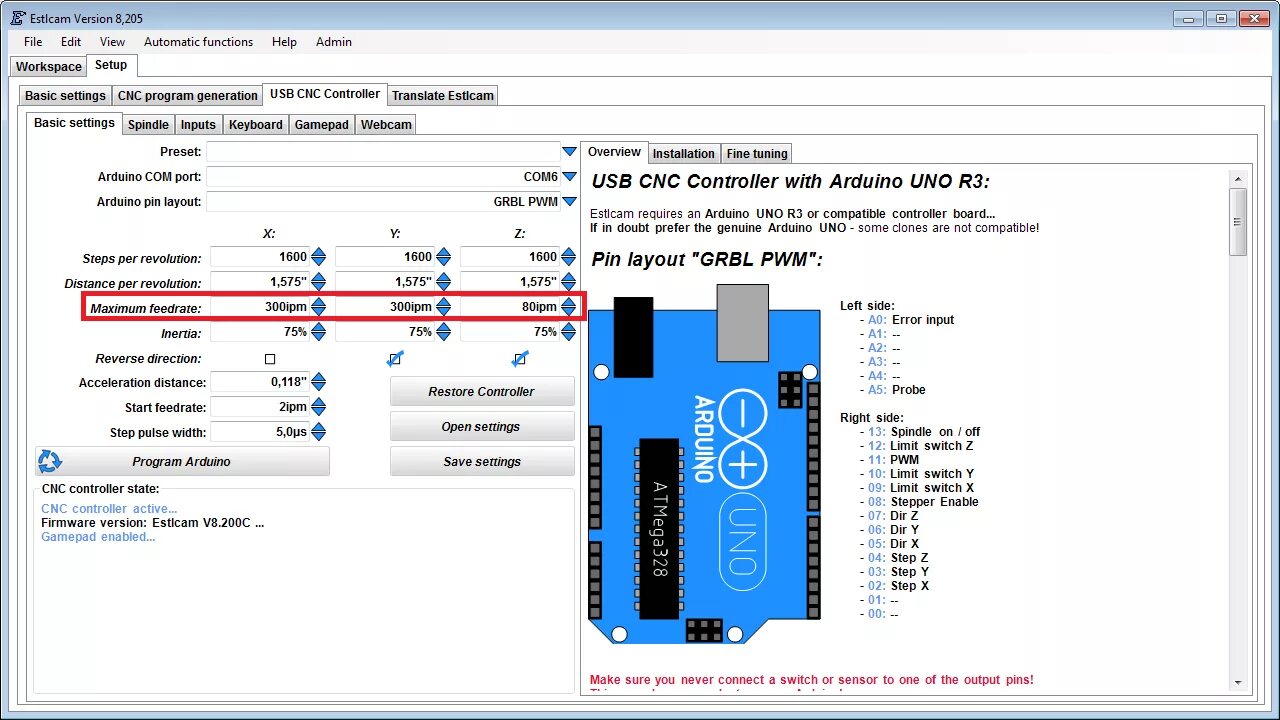
Task: Select the CNC program generation tab
Action: pos(188,95)
